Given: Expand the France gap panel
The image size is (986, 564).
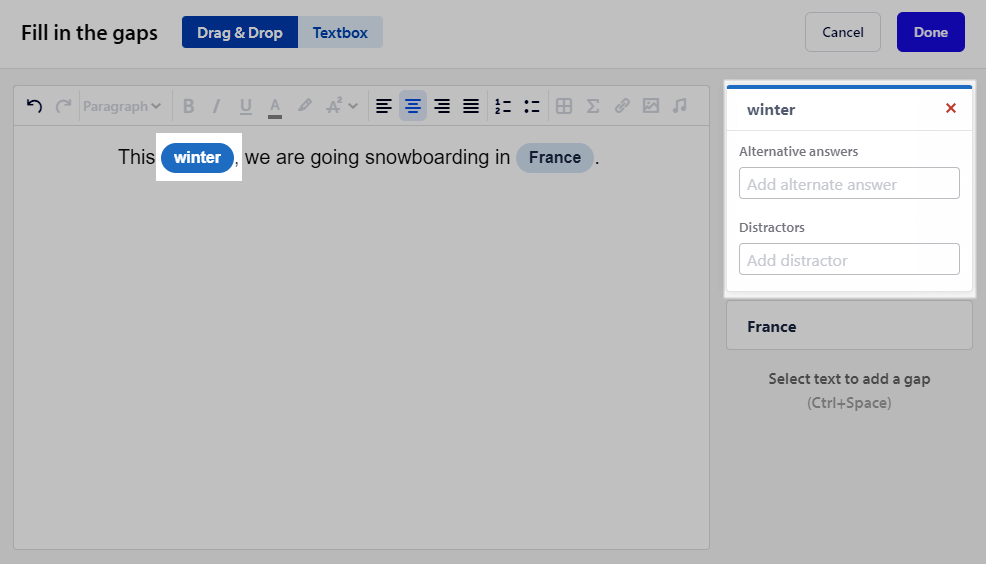Looking at the screenshot, I should [849, 326].
